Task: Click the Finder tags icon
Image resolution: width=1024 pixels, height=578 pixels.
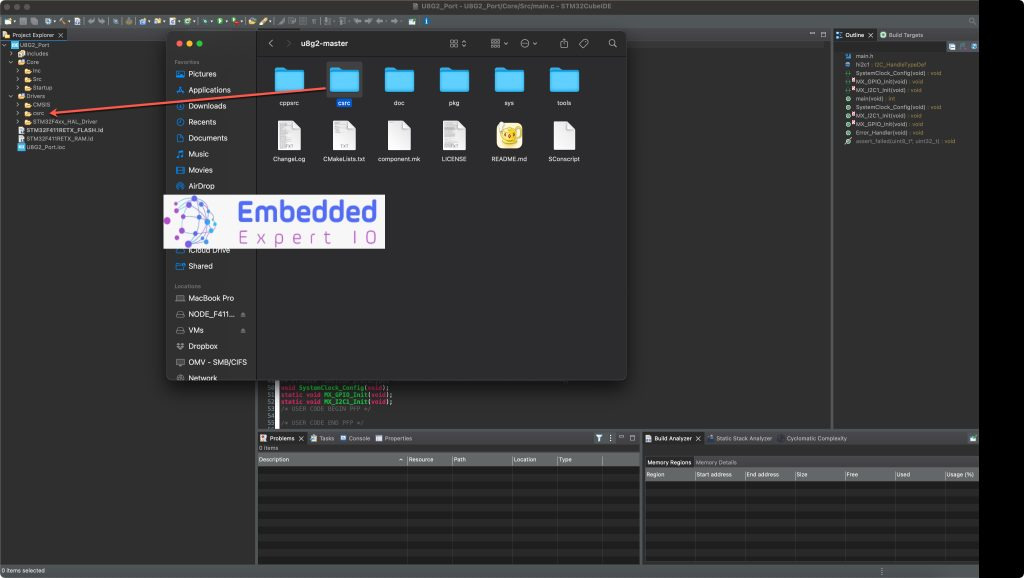Action: click(x=584, y=43)
